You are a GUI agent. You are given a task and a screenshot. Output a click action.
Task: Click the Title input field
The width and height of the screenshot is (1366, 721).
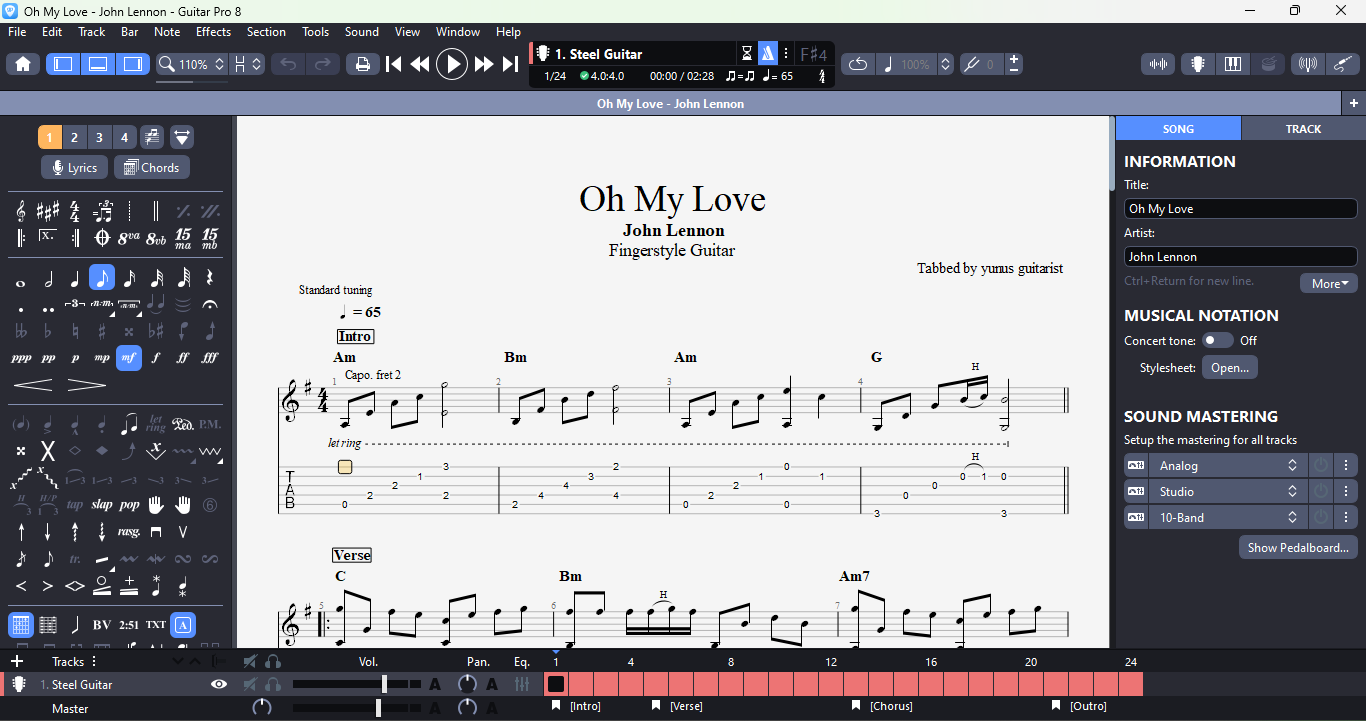coord(1240,209)
